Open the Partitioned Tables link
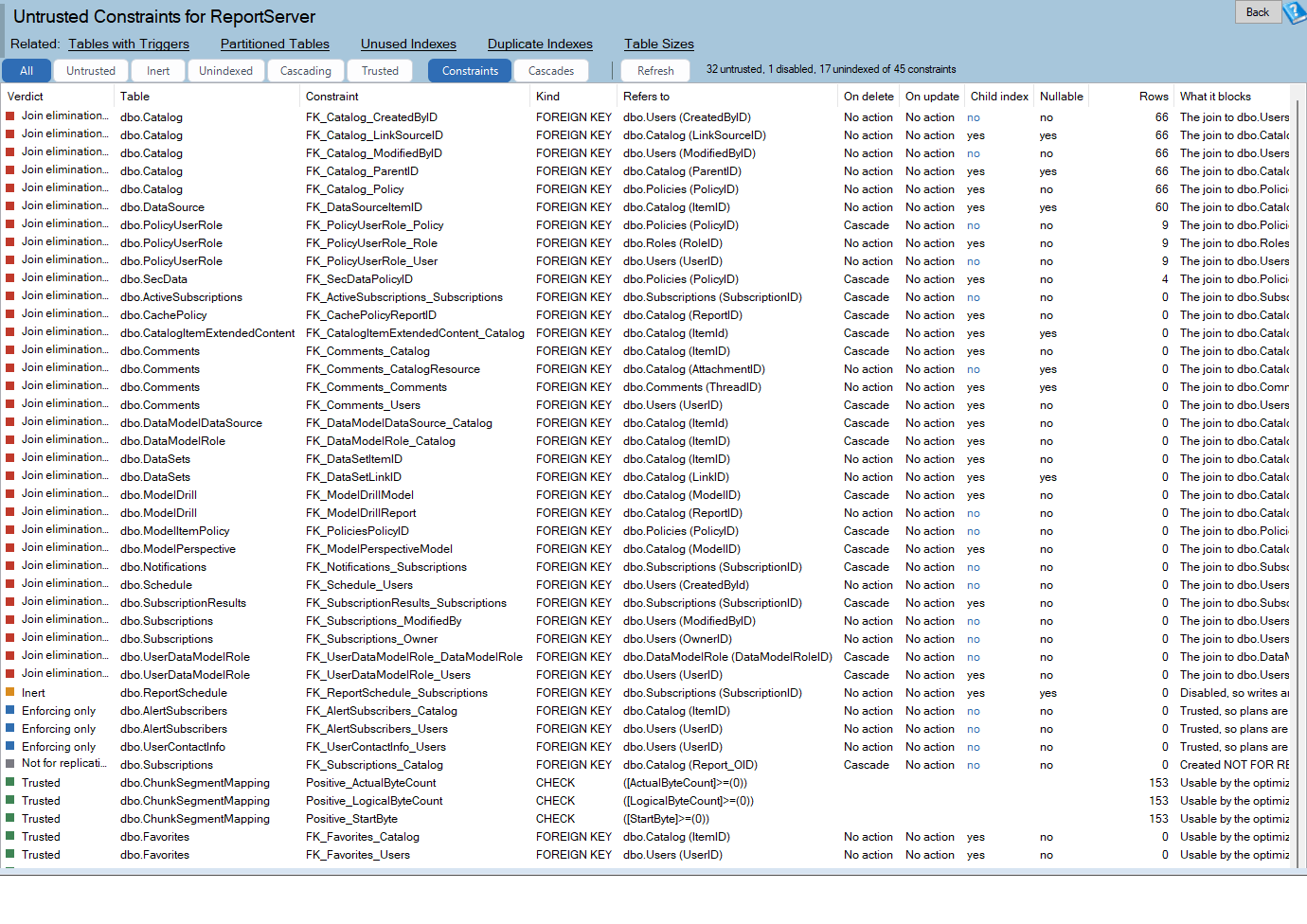The height and width of the screenshot is (924, 1307). click(275, 44)
